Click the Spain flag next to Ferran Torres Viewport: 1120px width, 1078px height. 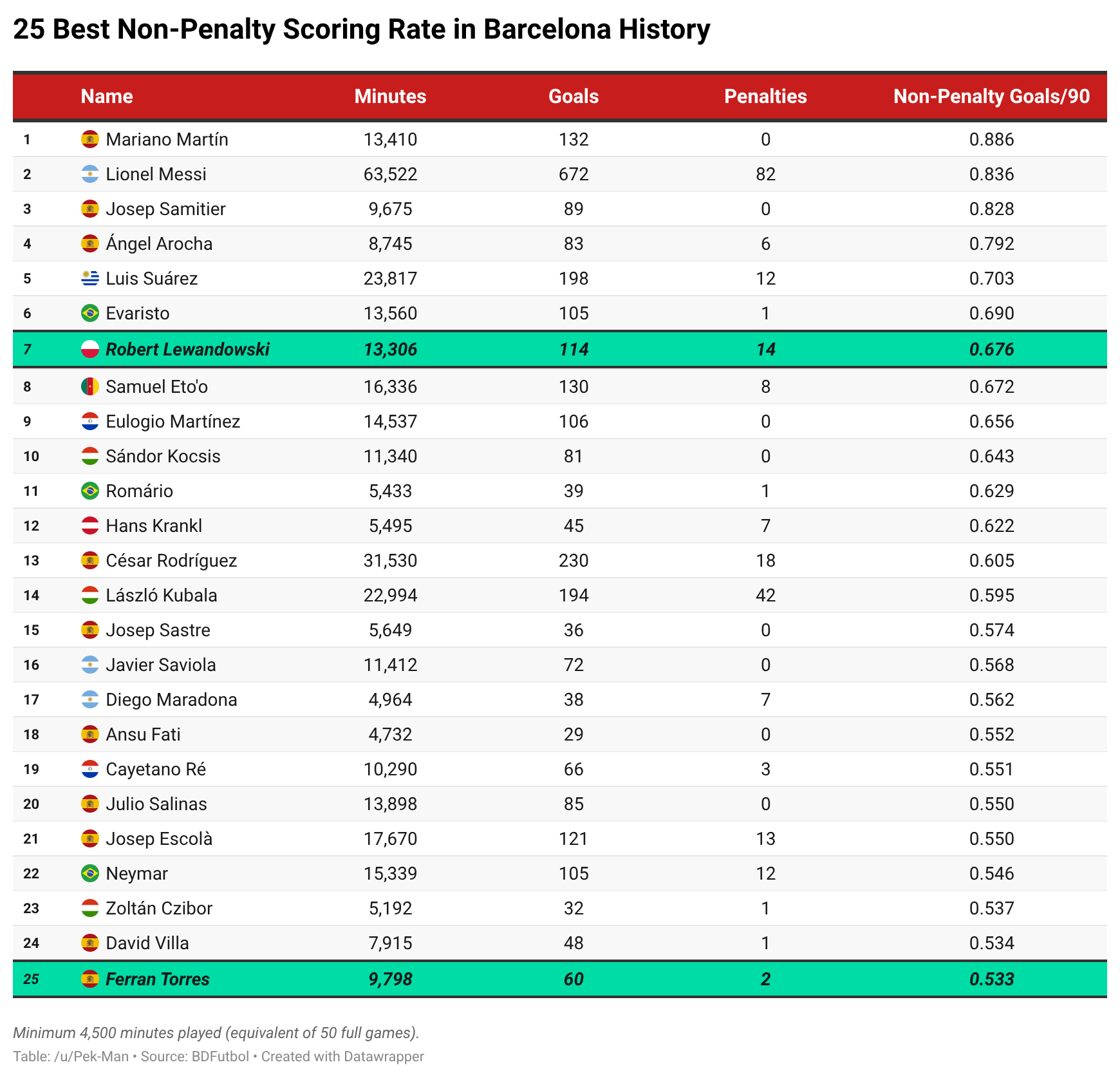tap(89, 979)
